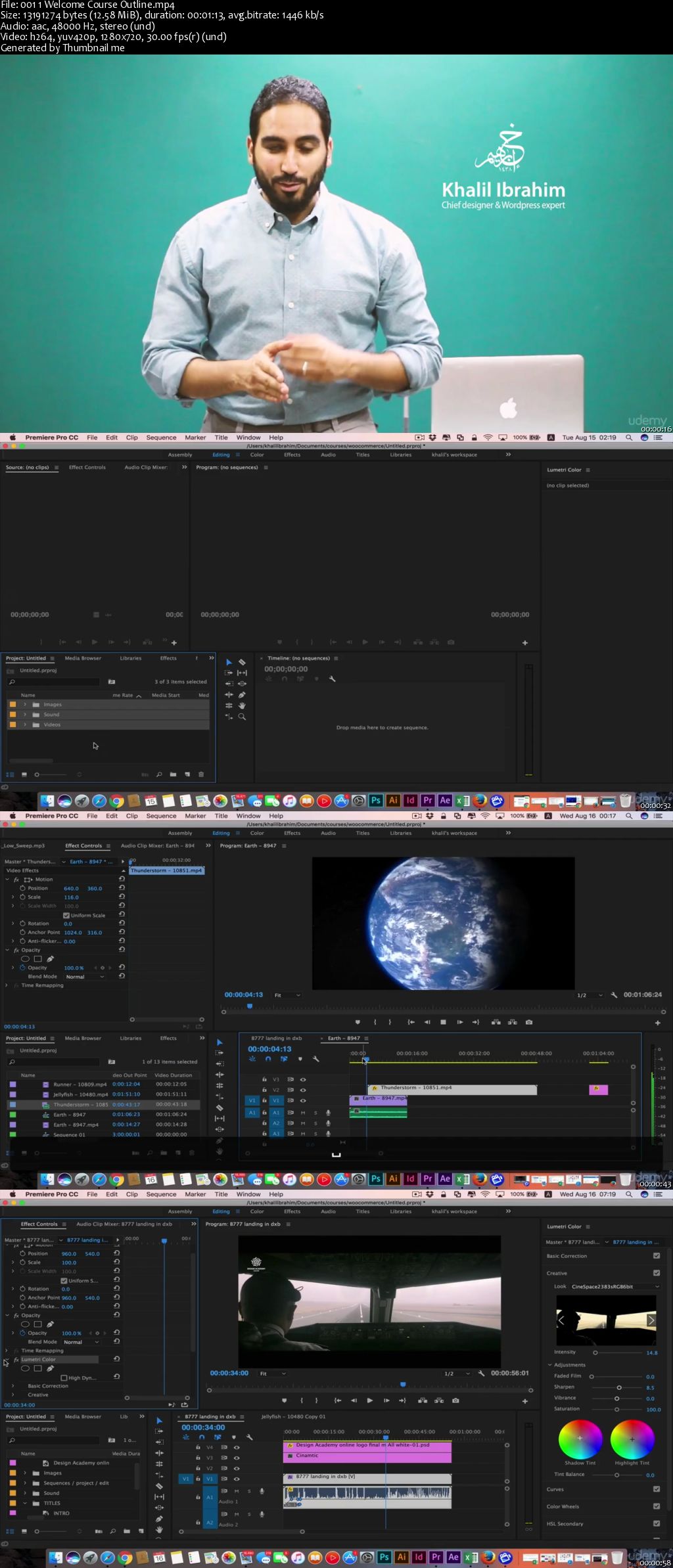Screen dimensions: 673x1568
Task: Open Blend Mode Normal dropdown in 00:00:43 frame
Action: pyautogui.click(x=85, y=977)
